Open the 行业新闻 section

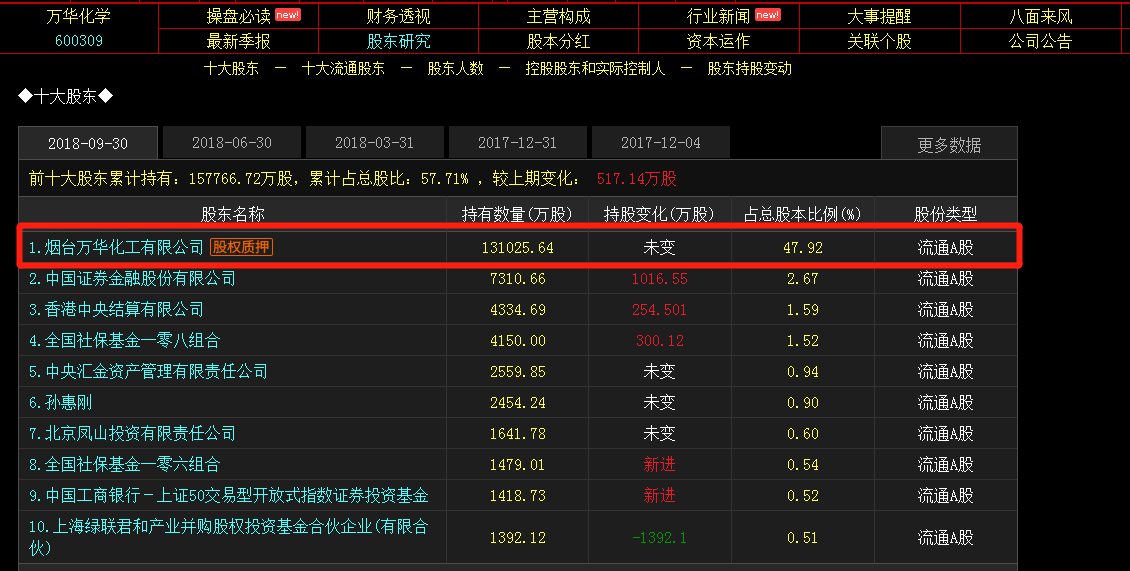719,16
